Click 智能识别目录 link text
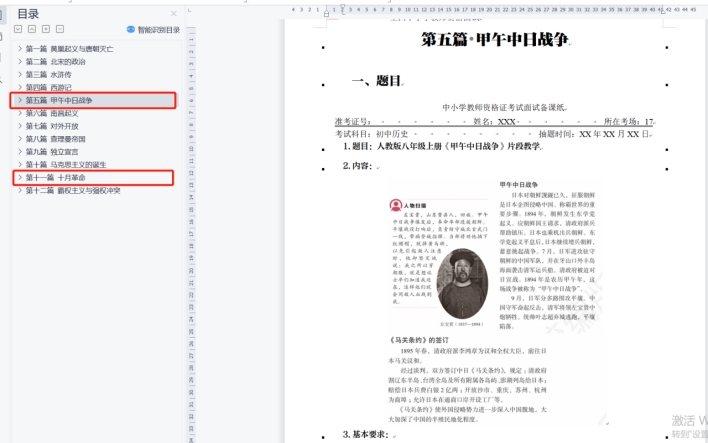 pyautogui.click(x=160, y=30)
